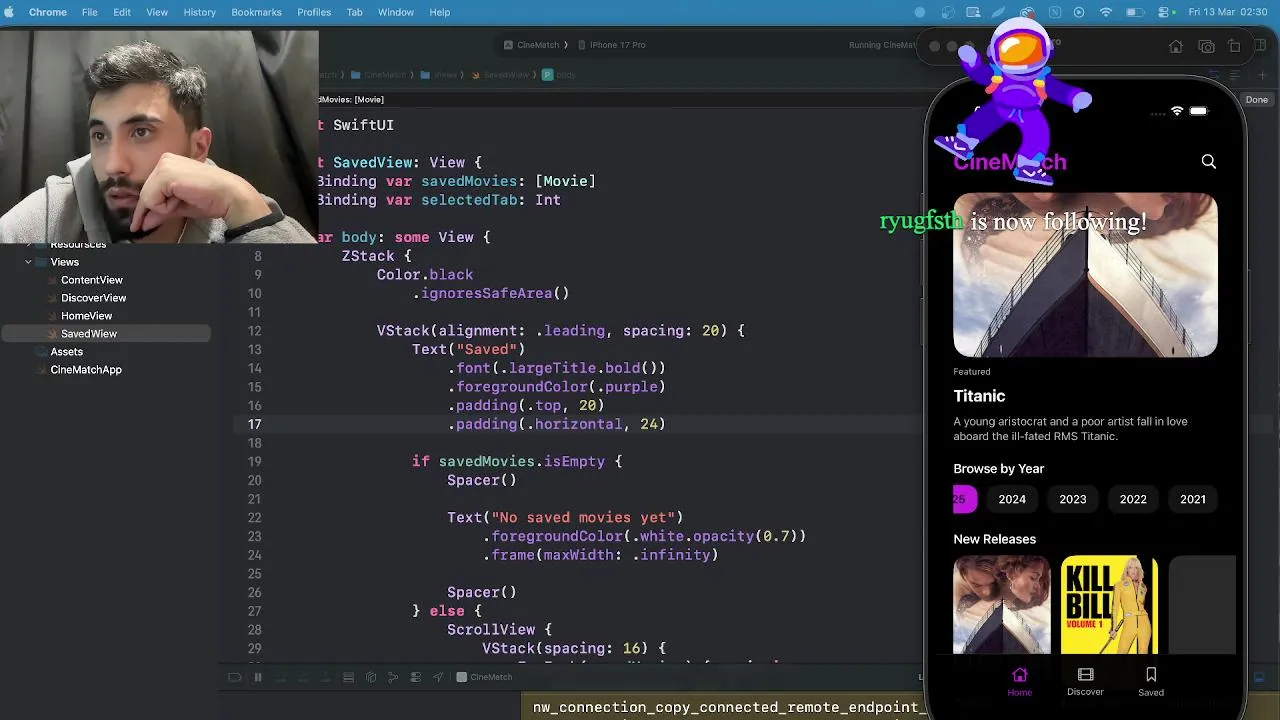The width and height of the screenshot is (1280, 720).
Task: Open the History menu
Action: coord(199,12)
